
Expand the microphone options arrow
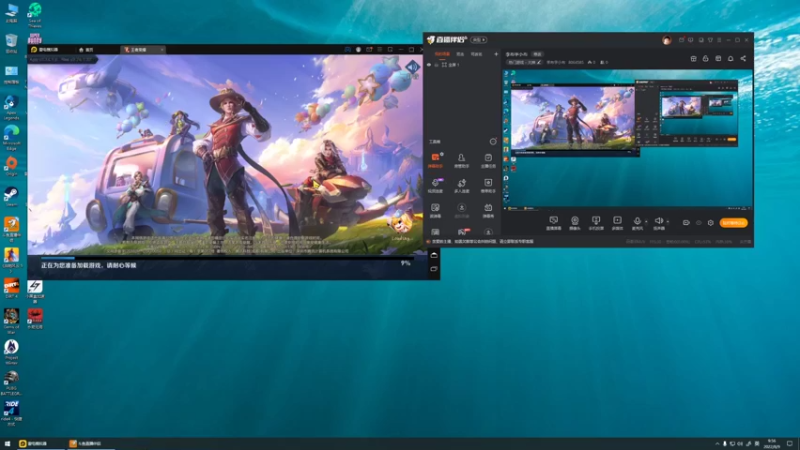coord(646,221)
